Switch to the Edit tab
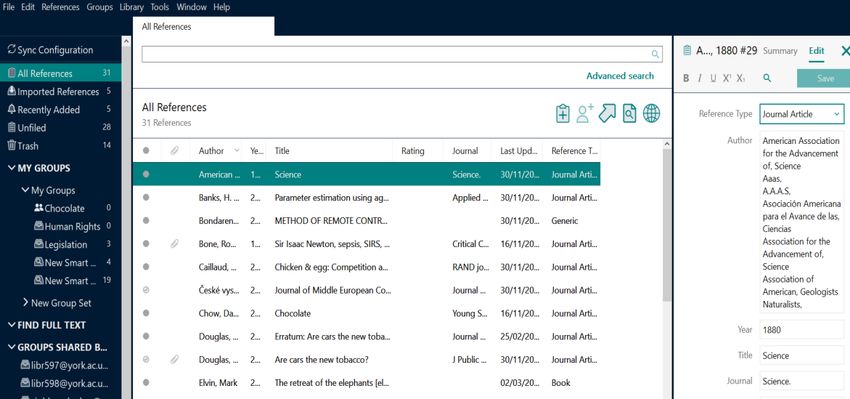This screenshot has width=850, height=399. (x=816, y=51)
